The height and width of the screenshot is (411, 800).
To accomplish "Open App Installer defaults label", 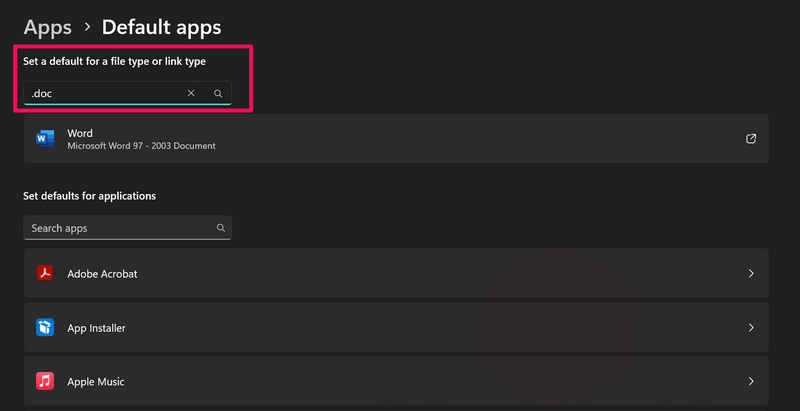I will pos(96,327).
